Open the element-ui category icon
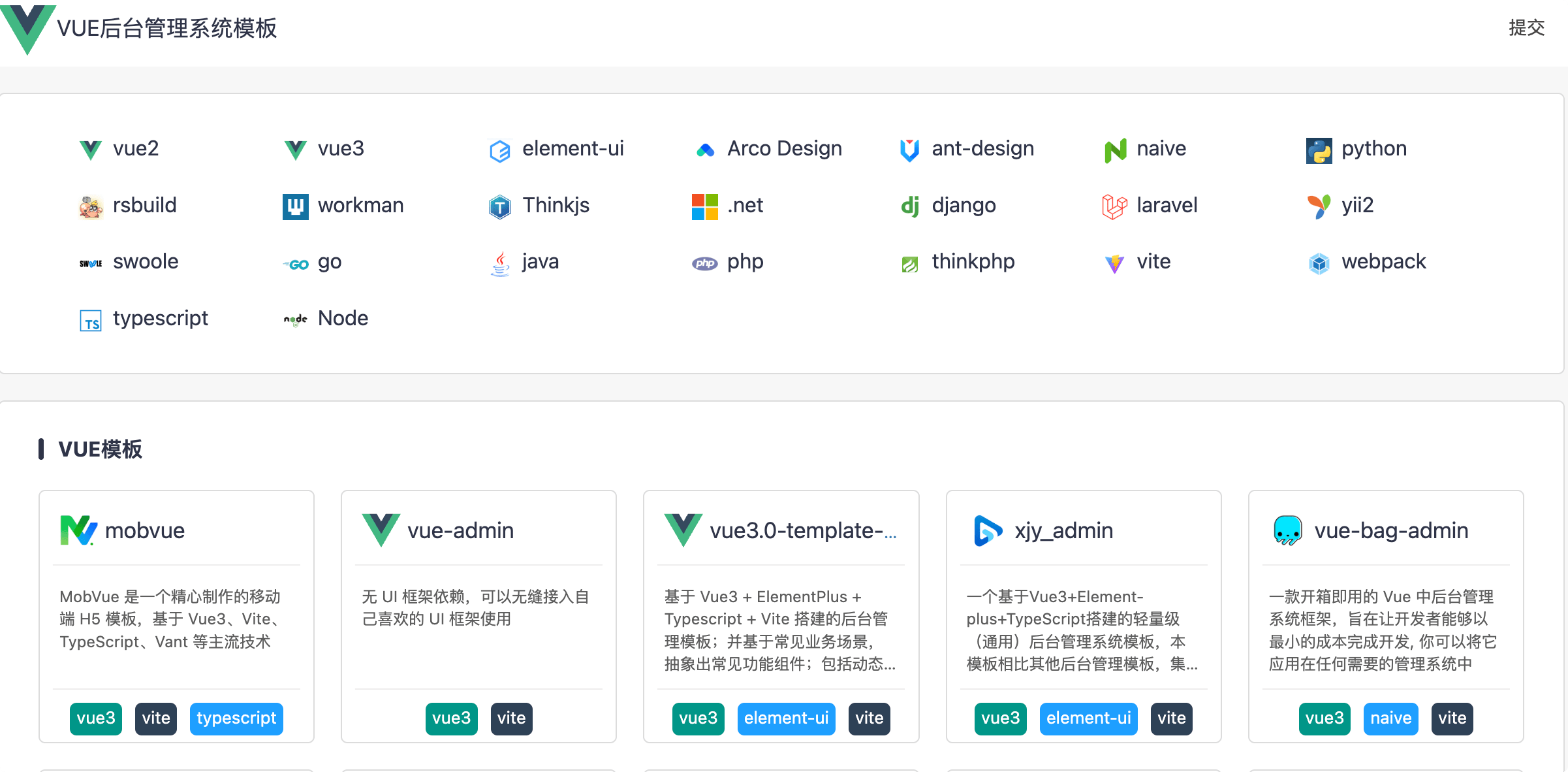 (x=500, y=150)
